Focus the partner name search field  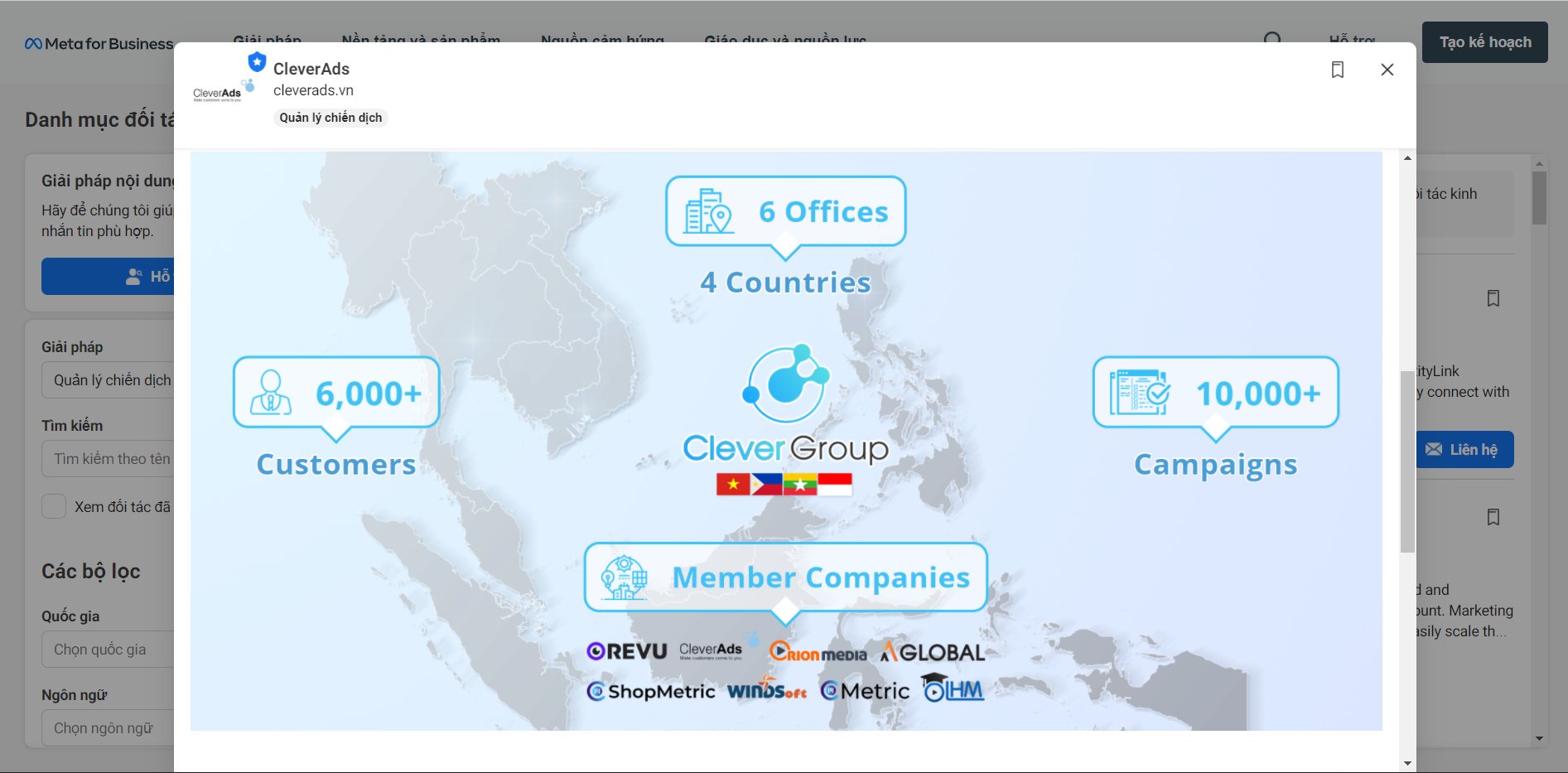coord(108,459)
